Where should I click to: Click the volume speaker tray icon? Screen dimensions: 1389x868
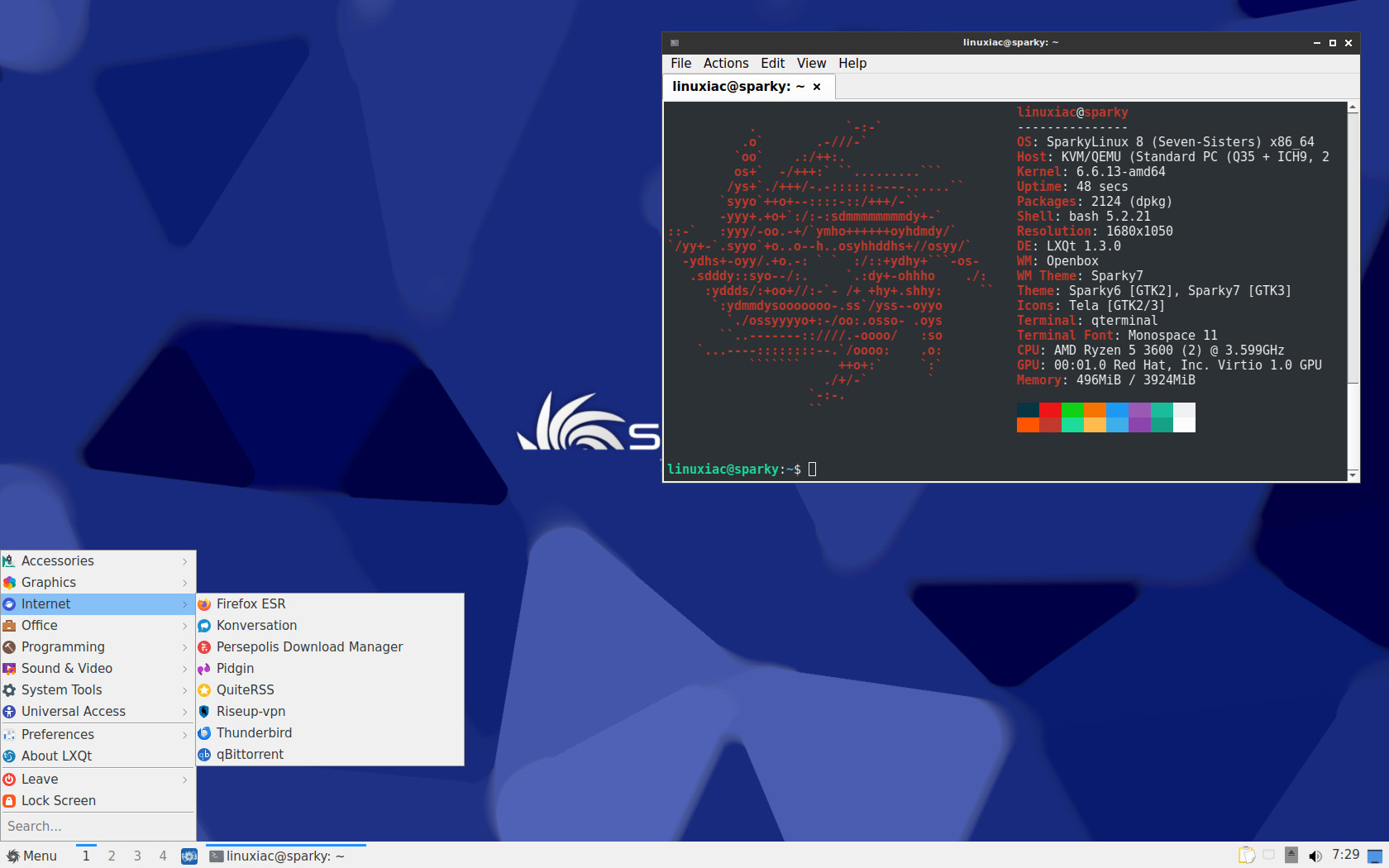click(1315, 856)
